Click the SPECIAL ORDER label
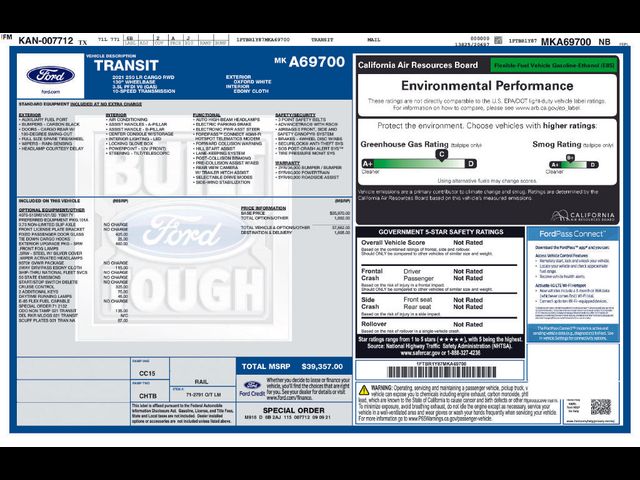This screenshot has height=480, width=640. (x=294, y=410)
